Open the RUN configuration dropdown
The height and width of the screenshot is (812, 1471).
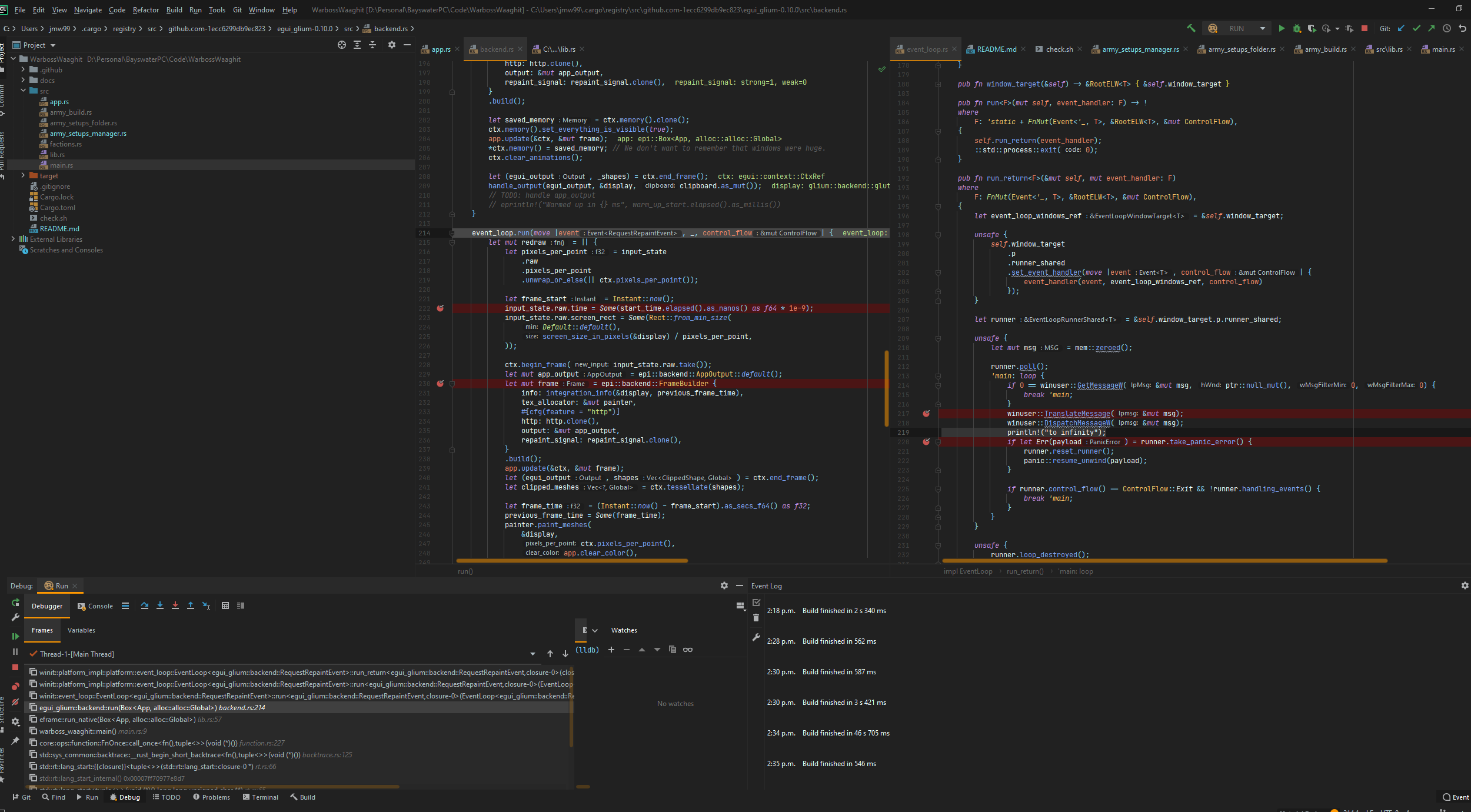coord(1262,28)
